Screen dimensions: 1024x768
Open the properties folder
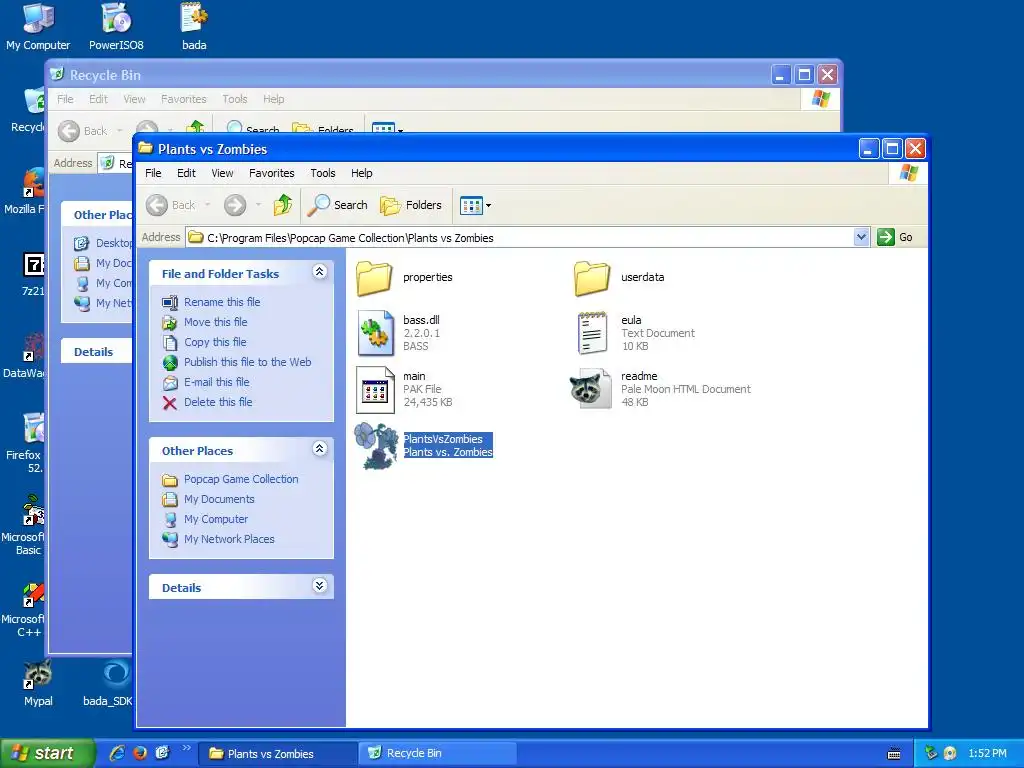pos(374,278)
